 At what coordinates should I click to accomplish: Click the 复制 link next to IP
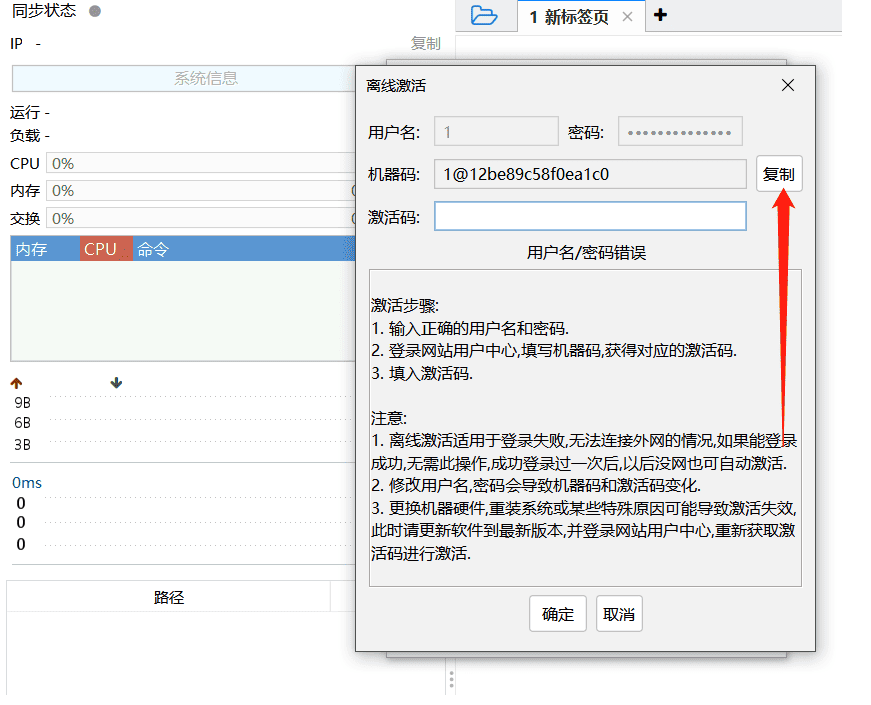click(425, 43)
